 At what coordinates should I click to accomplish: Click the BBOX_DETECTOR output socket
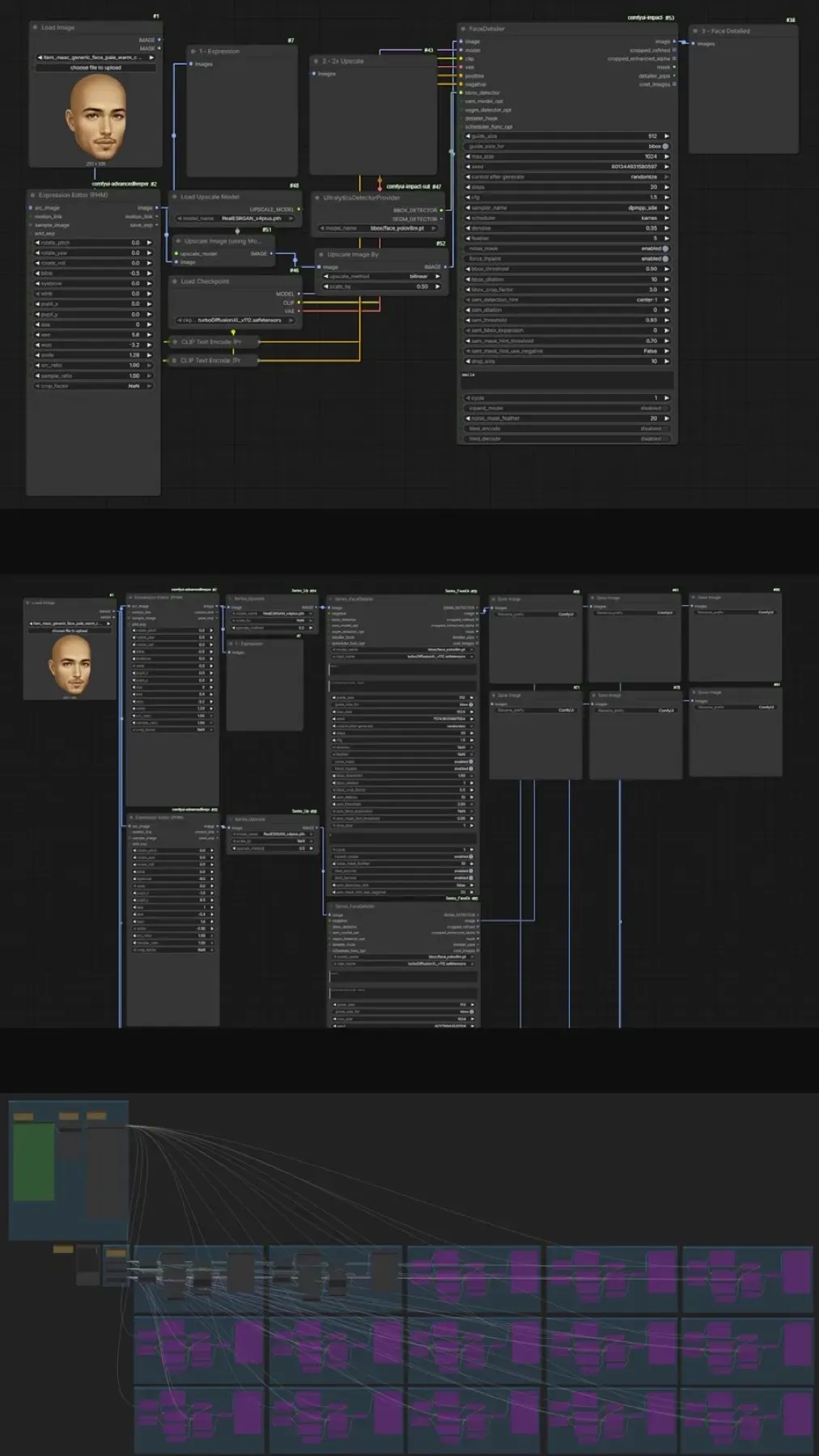[441, 210]
